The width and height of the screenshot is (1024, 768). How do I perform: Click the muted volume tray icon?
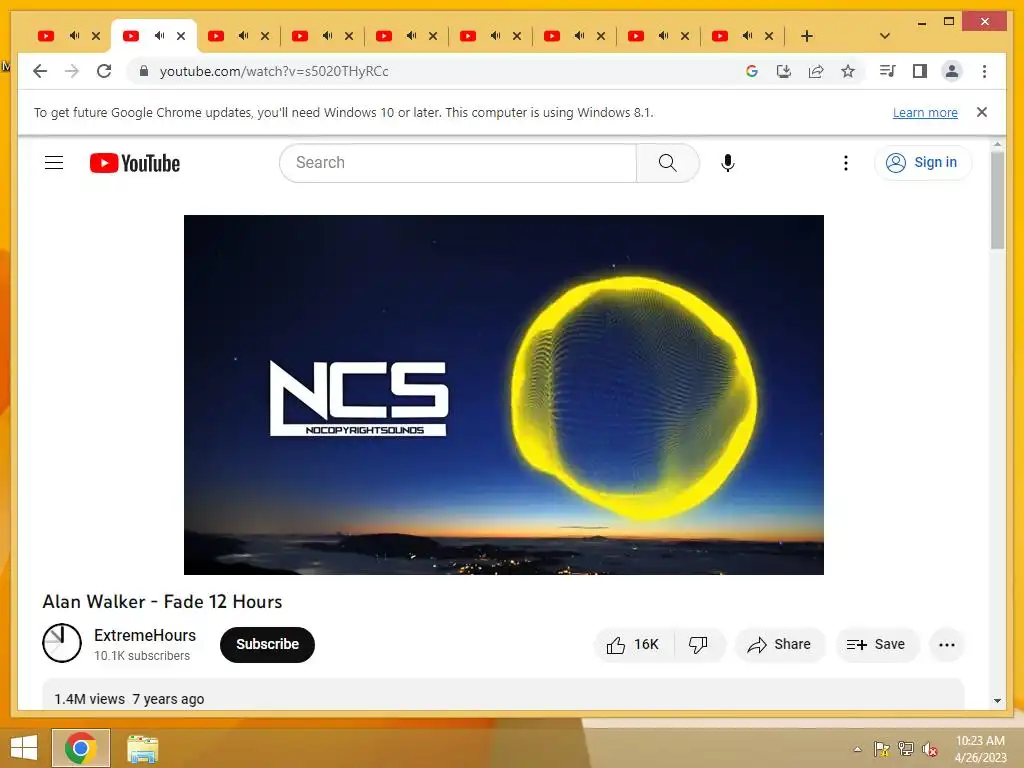929,750
